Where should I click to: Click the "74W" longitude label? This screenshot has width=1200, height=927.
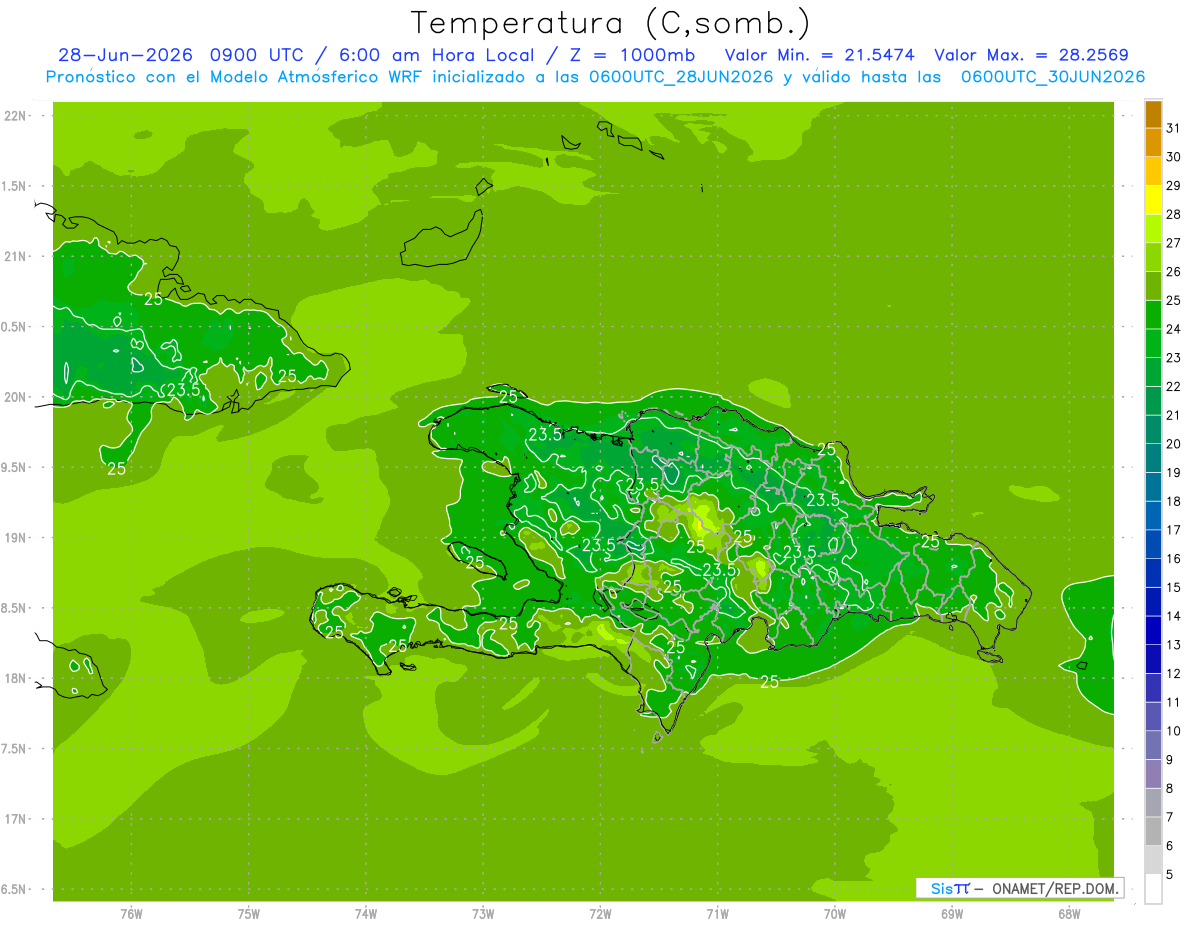pos(365,914)
